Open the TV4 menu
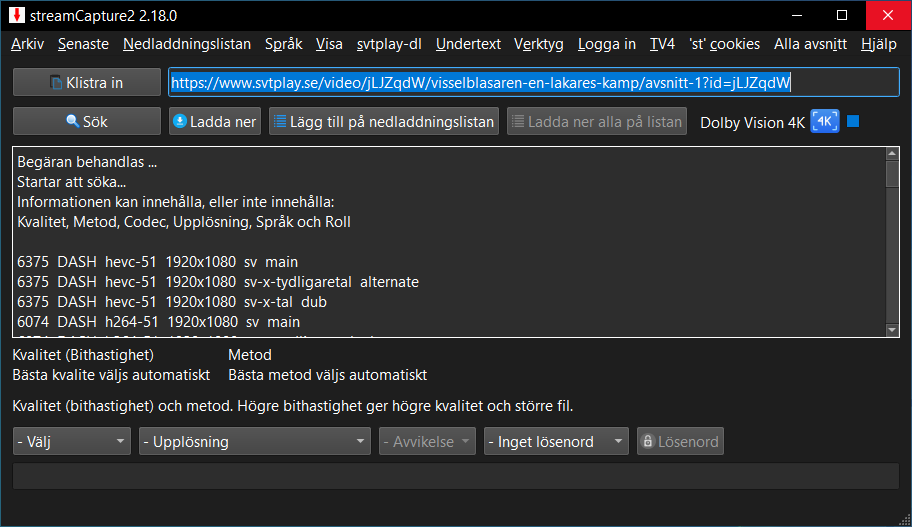Viewport: 912px width, 527px height. [662, 44]
